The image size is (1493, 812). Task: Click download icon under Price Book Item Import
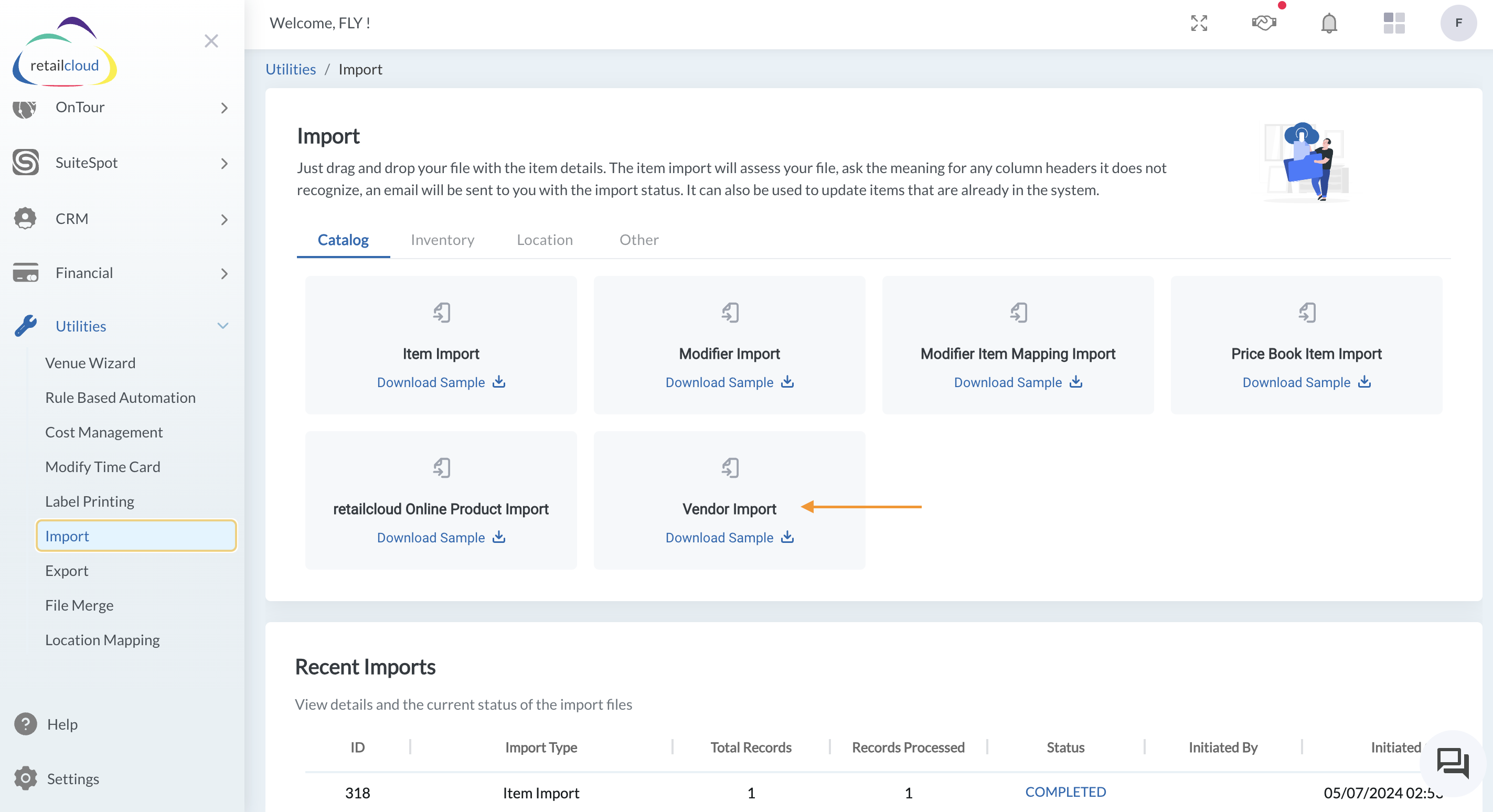1365,382
